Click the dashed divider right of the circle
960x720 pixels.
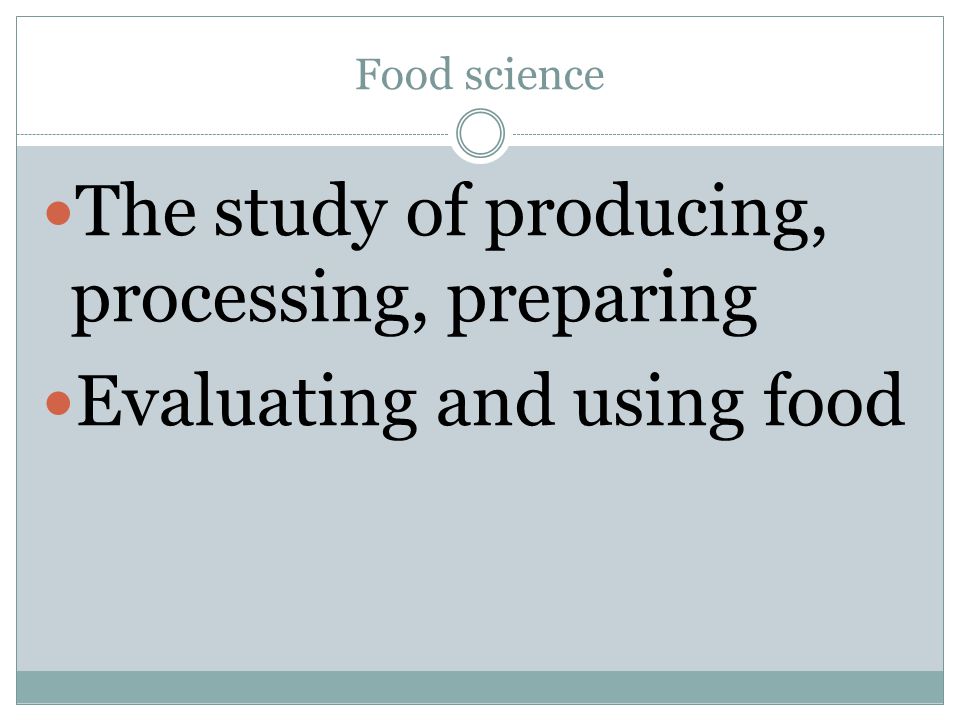(728, 134)
